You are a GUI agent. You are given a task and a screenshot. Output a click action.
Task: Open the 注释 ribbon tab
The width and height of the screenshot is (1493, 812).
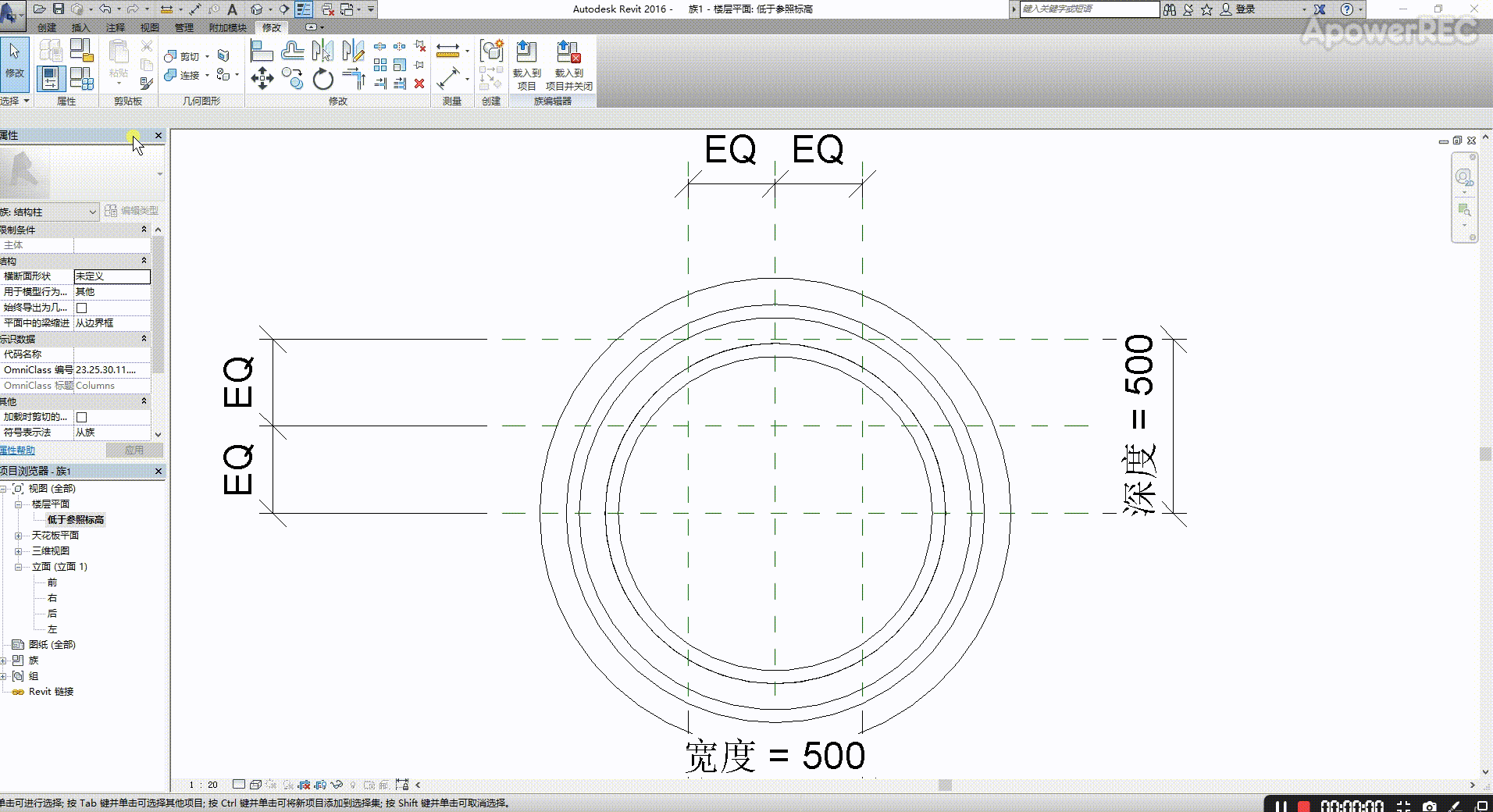[x=116, y=27]
